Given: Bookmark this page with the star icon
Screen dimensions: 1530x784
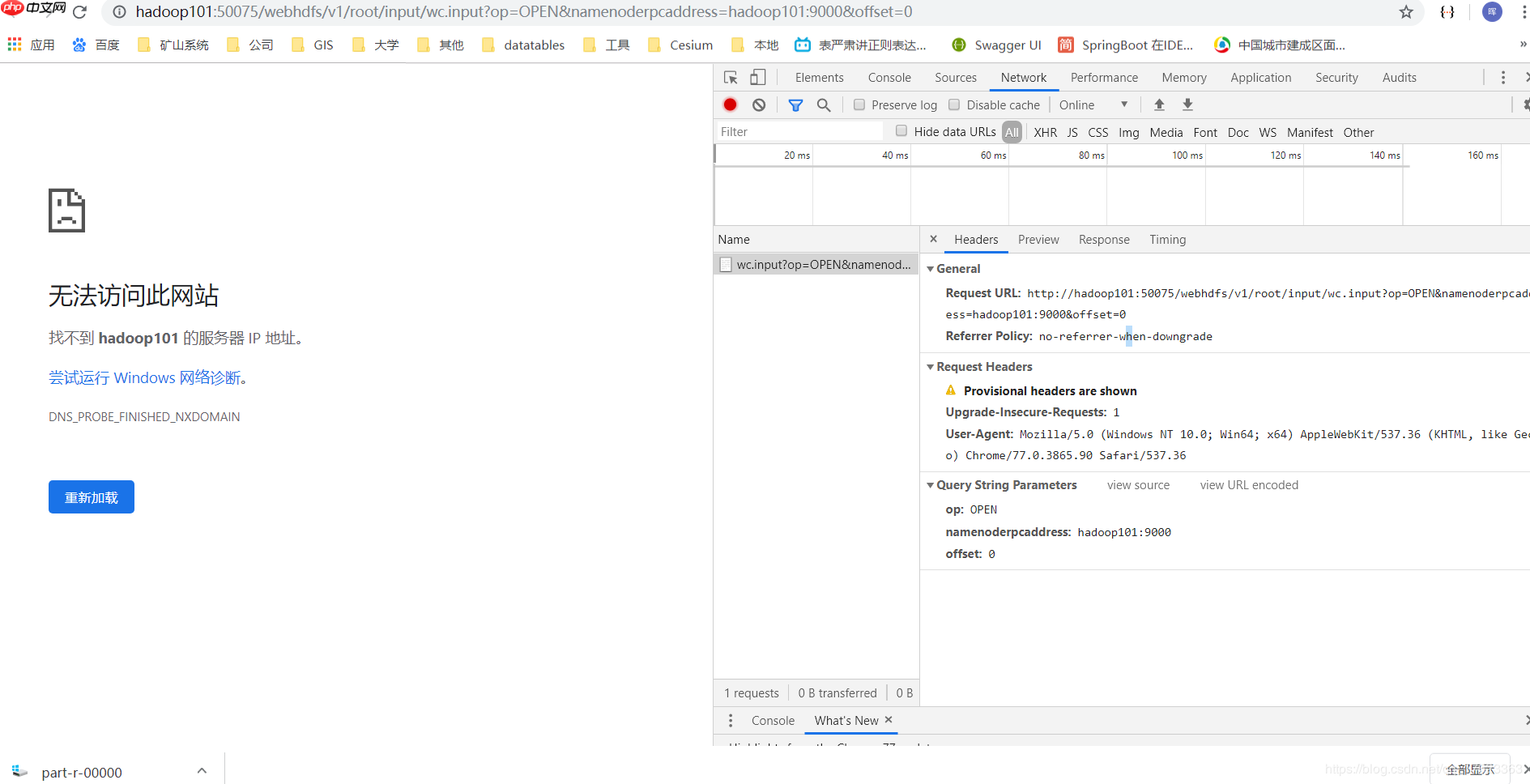Looking at the screenshot, I should (1406, 12).
